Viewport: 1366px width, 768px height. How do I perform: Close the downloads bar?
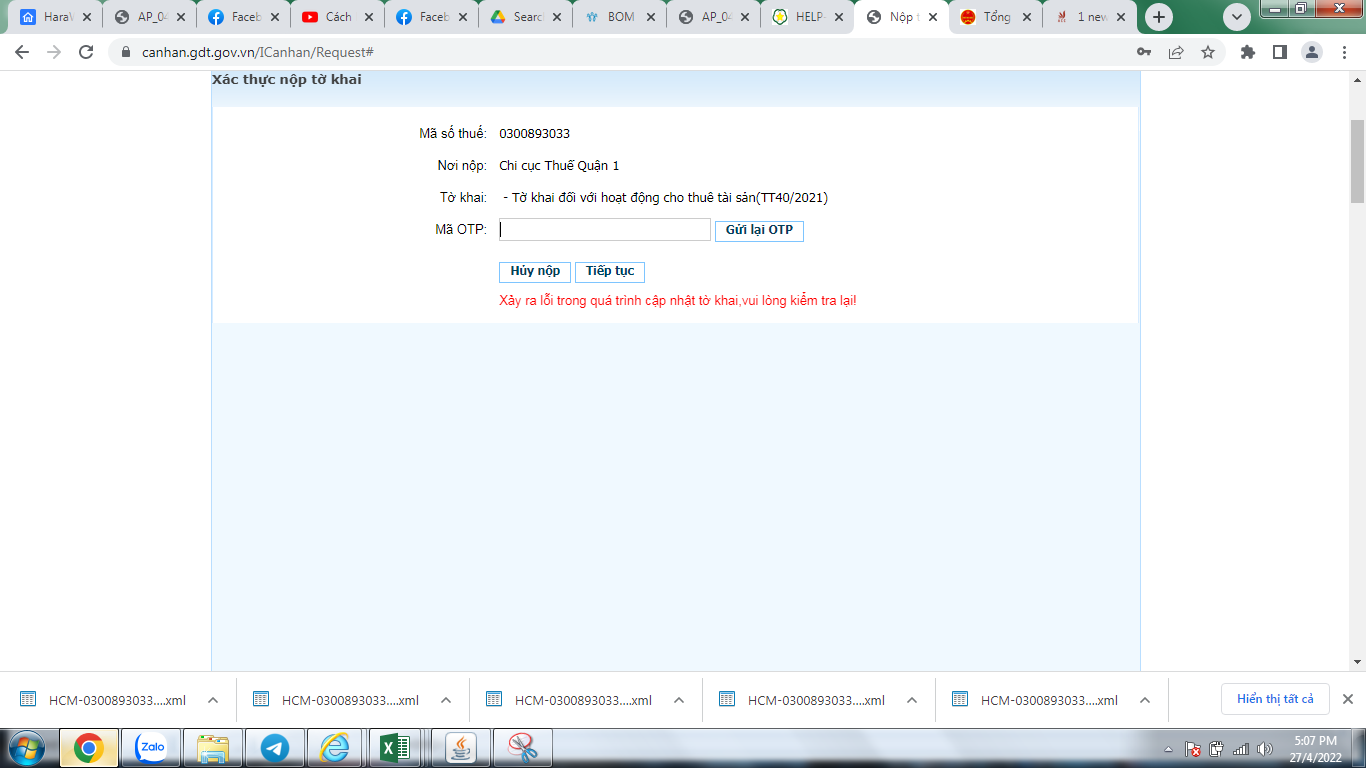click(x=1347, y=699)
